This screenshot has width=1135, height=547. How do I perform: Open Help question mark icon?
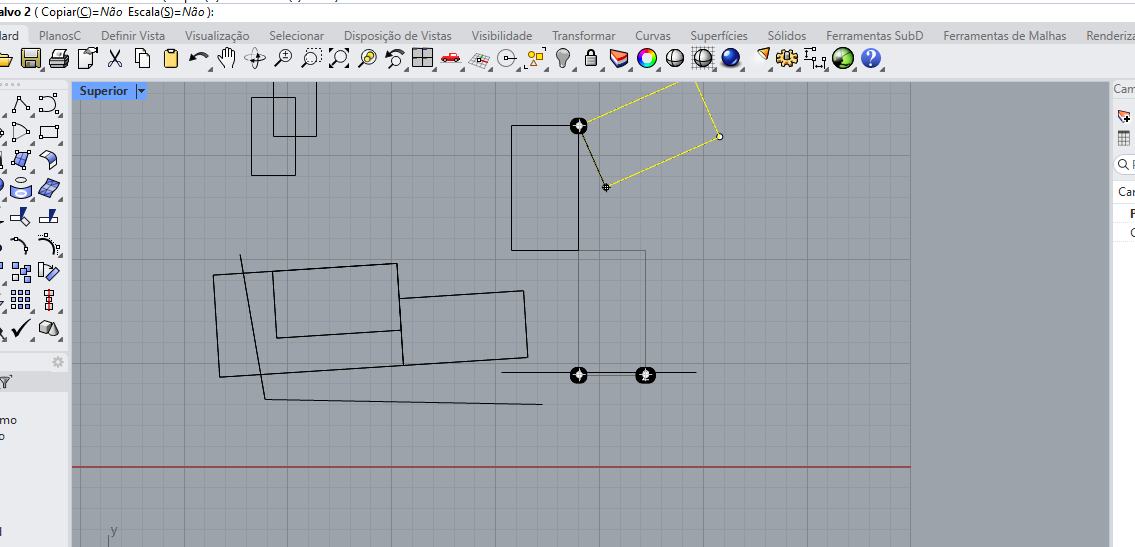(871, 58)
